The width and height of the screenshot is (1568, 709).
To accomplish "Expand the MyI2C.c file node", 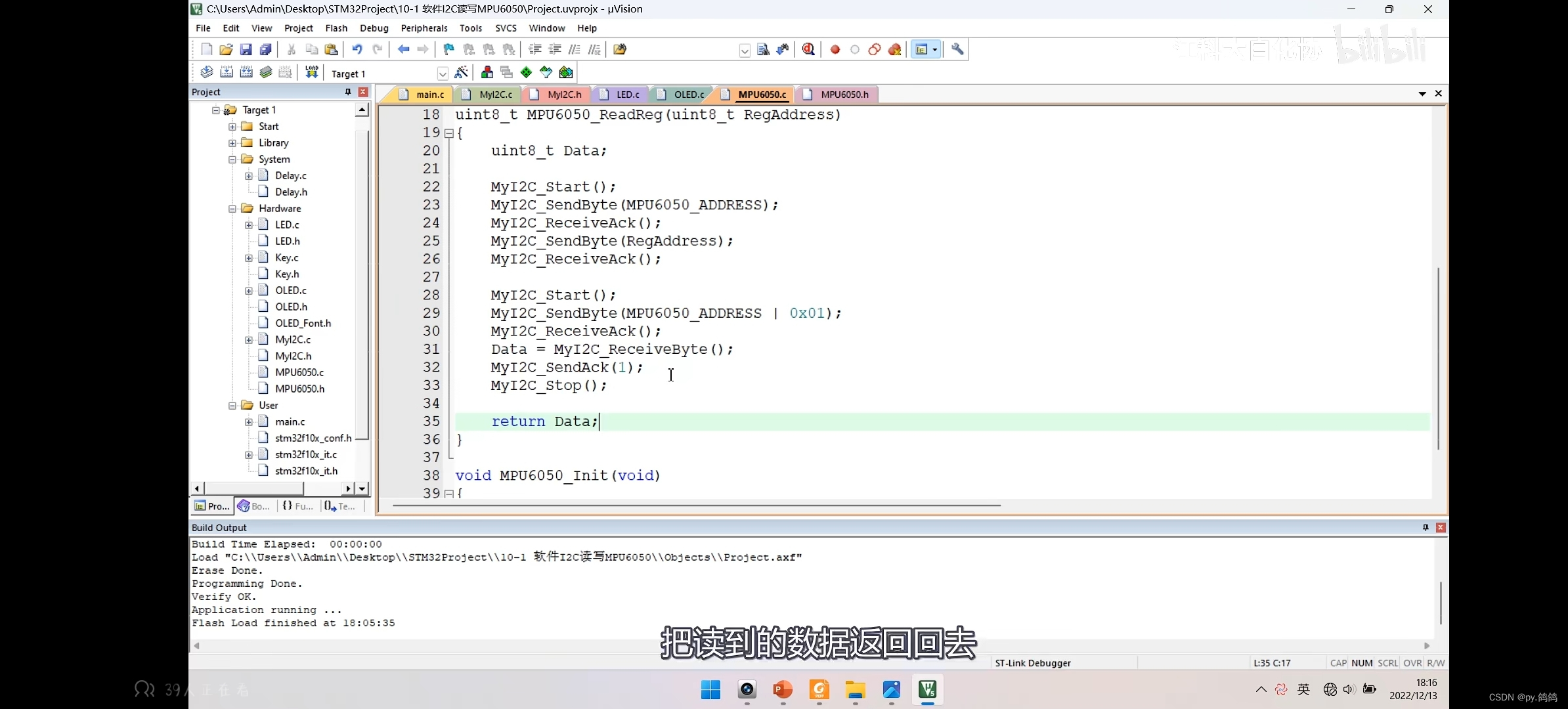I will 248,340.
